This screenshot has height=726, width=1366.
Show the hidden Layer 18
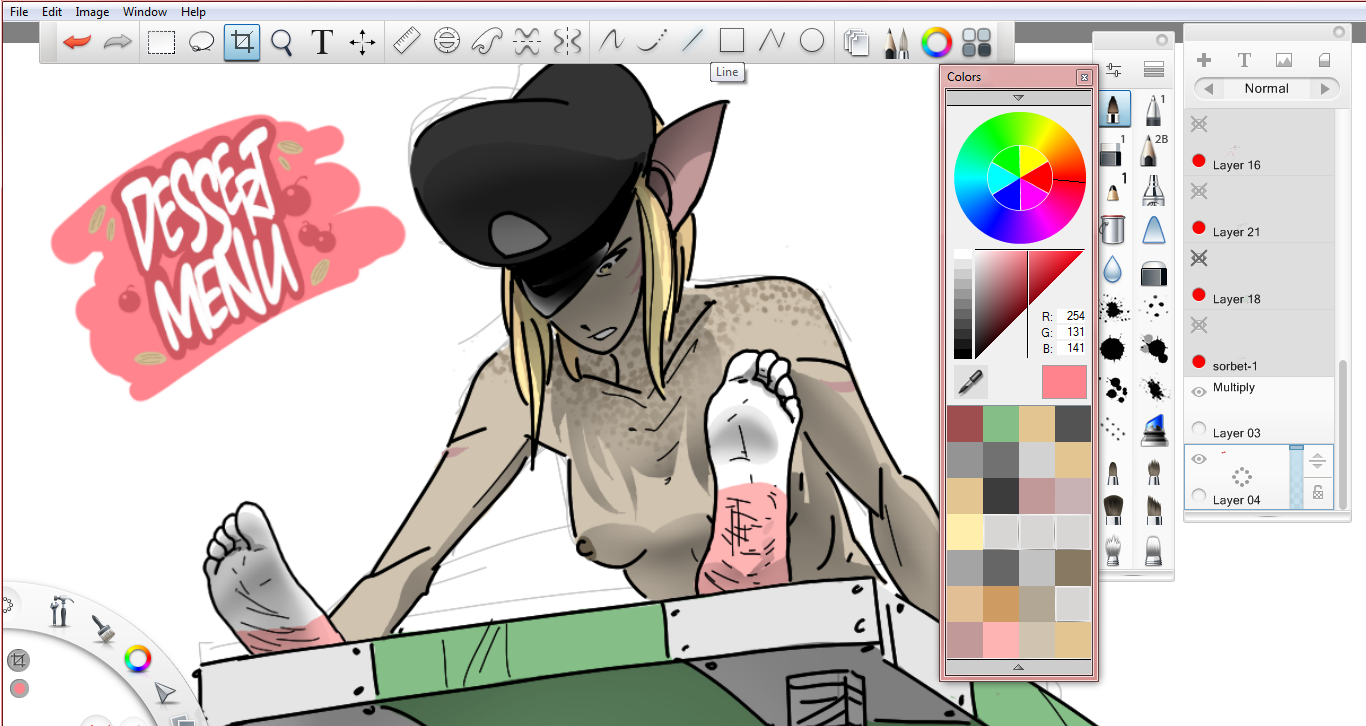tap(1199, 258)
